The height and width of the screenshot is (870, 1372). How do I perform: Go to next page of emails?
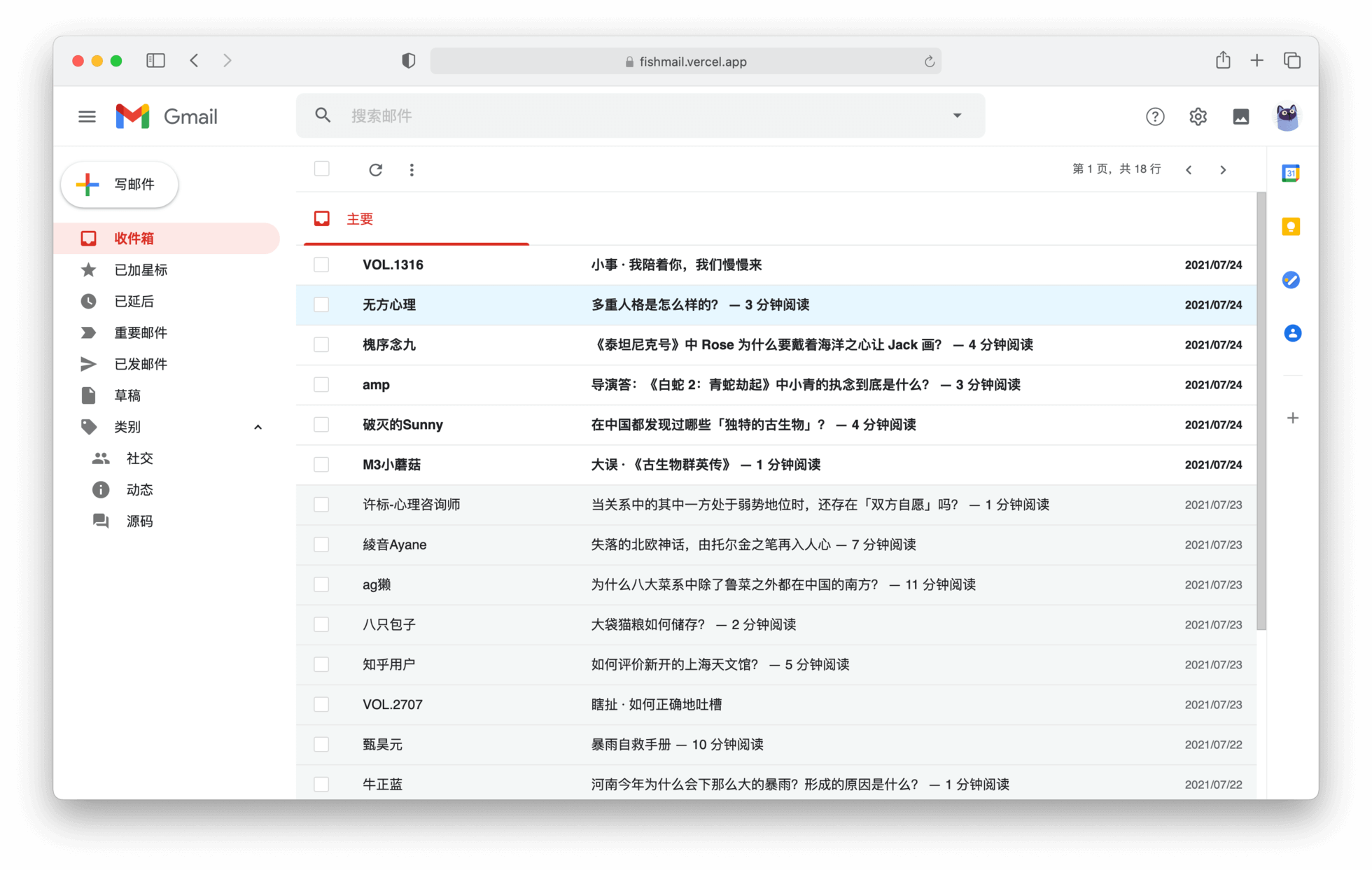click(x=1223, y=169)
